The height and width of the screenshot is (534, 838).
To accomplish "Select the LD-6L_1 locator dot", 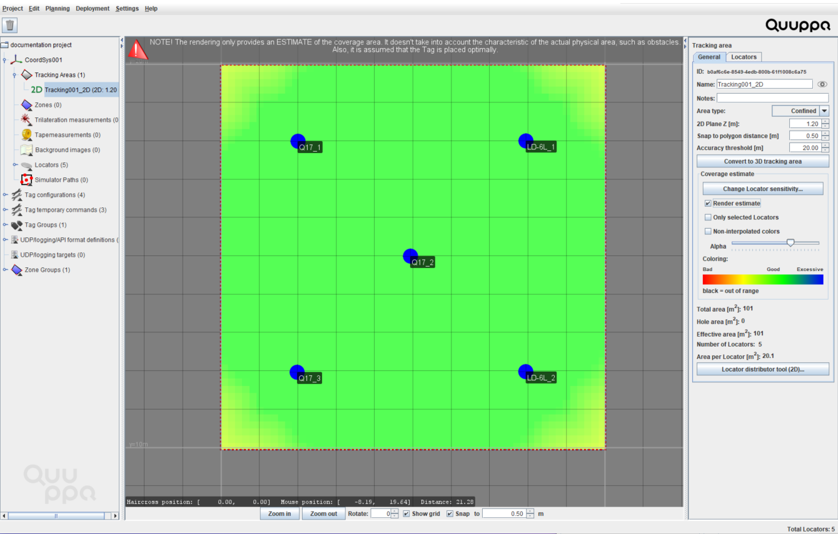I will click(526, 141).
